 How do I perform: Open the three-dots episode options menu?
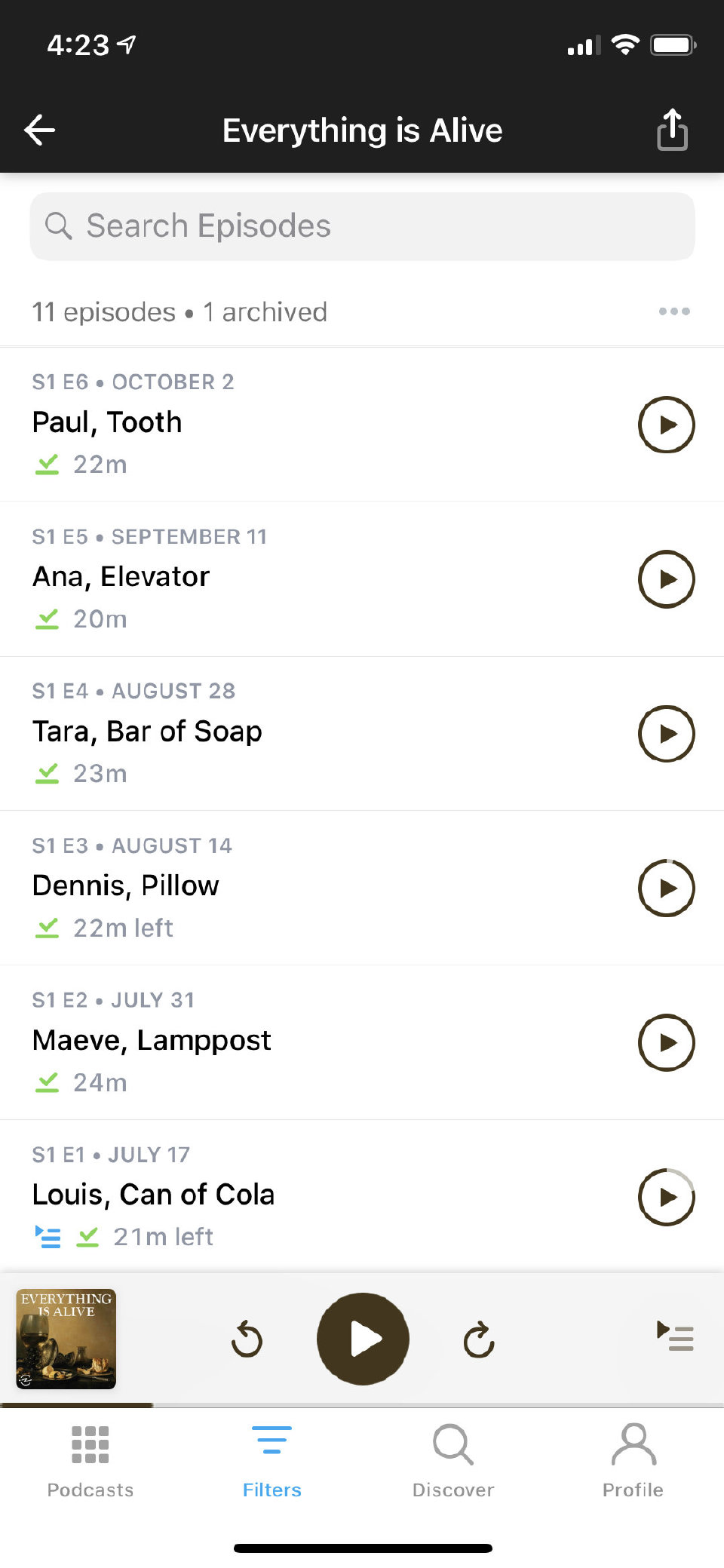[x=673, y=311]
